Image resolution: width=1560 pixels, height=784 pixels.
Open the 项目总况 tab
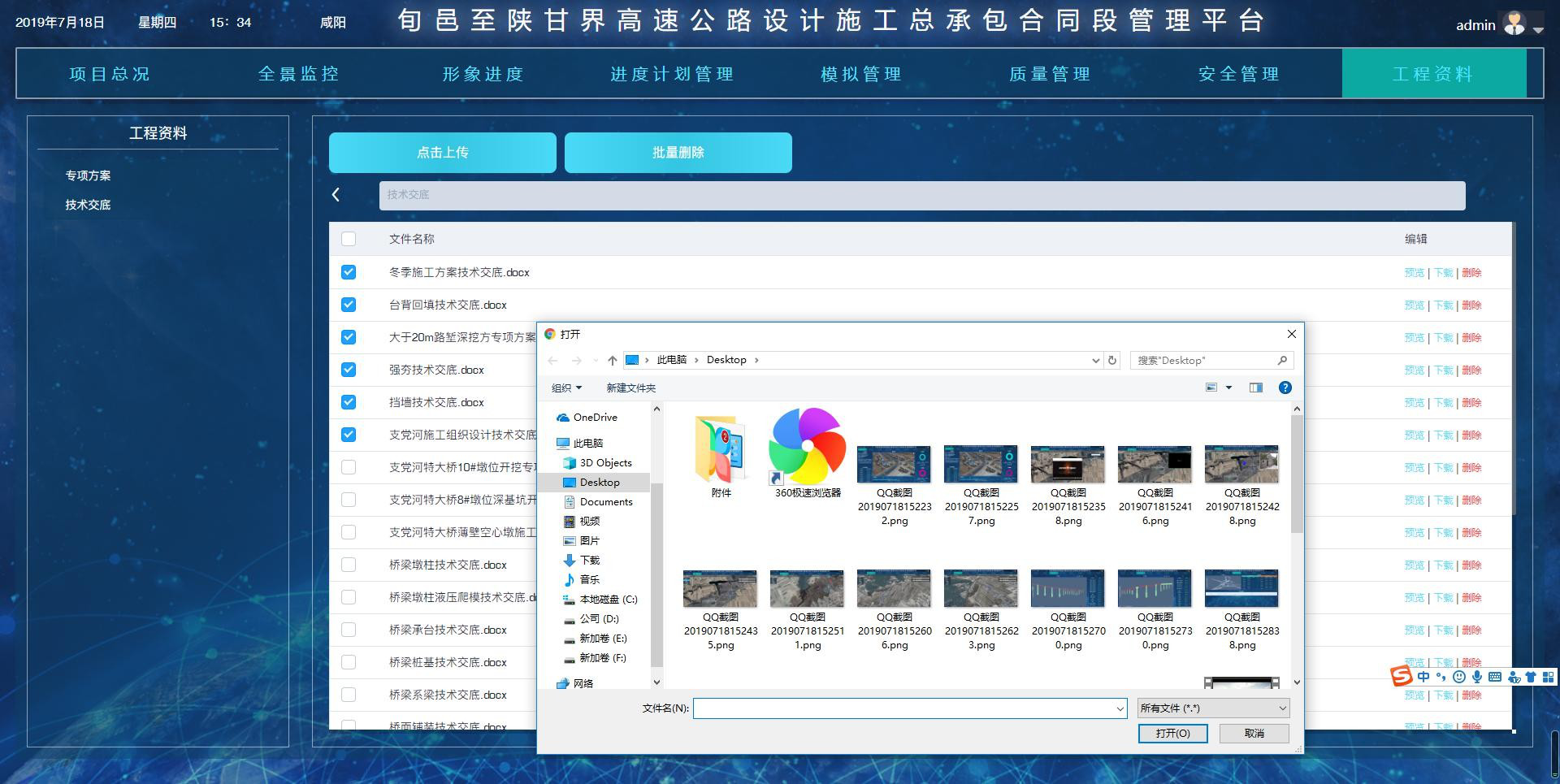(x=109, y=73)
